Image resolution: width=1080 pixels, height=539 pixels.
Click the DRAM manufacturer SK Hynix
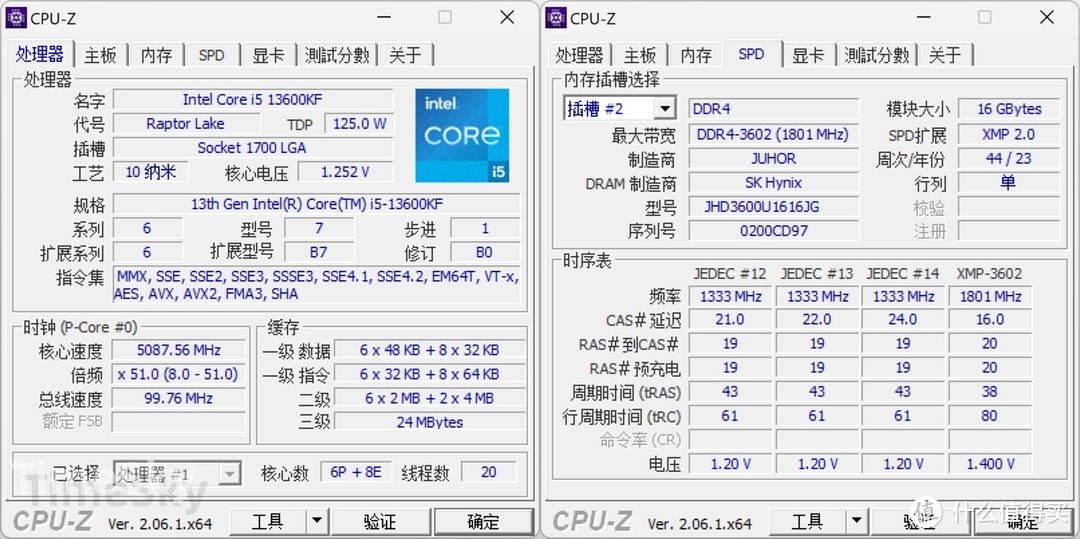[x=773, y=182]
